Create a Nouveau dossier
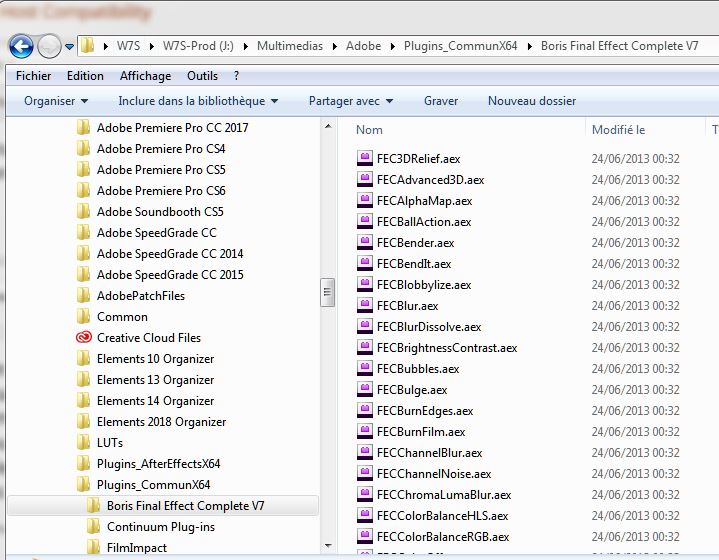 [x=532, y=101]
